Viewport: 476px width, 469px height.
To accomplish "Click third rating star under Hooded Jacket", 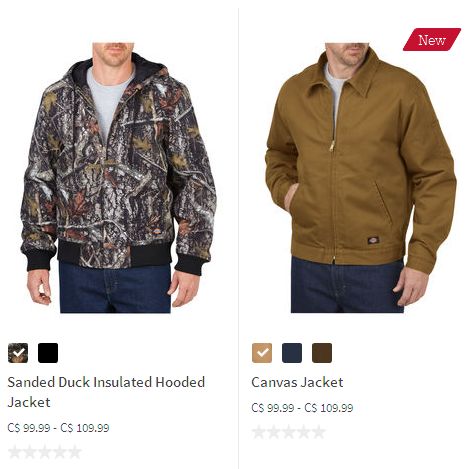I will 45,452.
